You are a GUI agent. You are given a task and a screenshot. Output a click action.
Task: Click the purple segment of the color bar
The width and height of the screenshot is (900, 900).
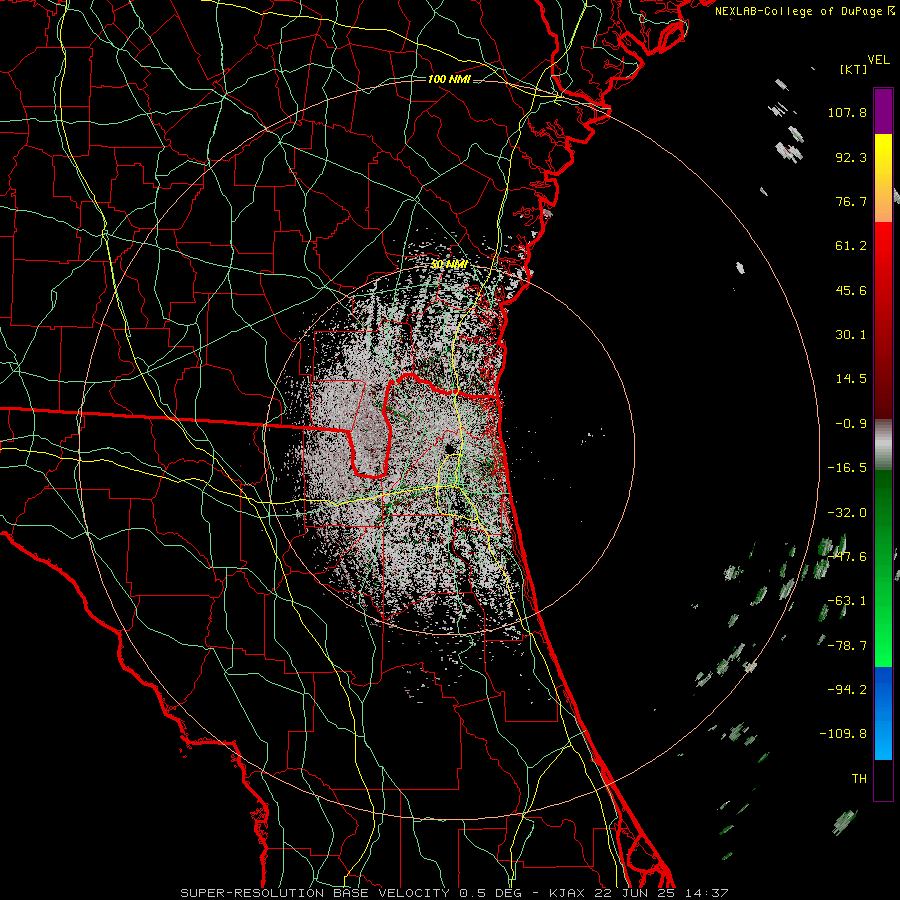point(883,111)
